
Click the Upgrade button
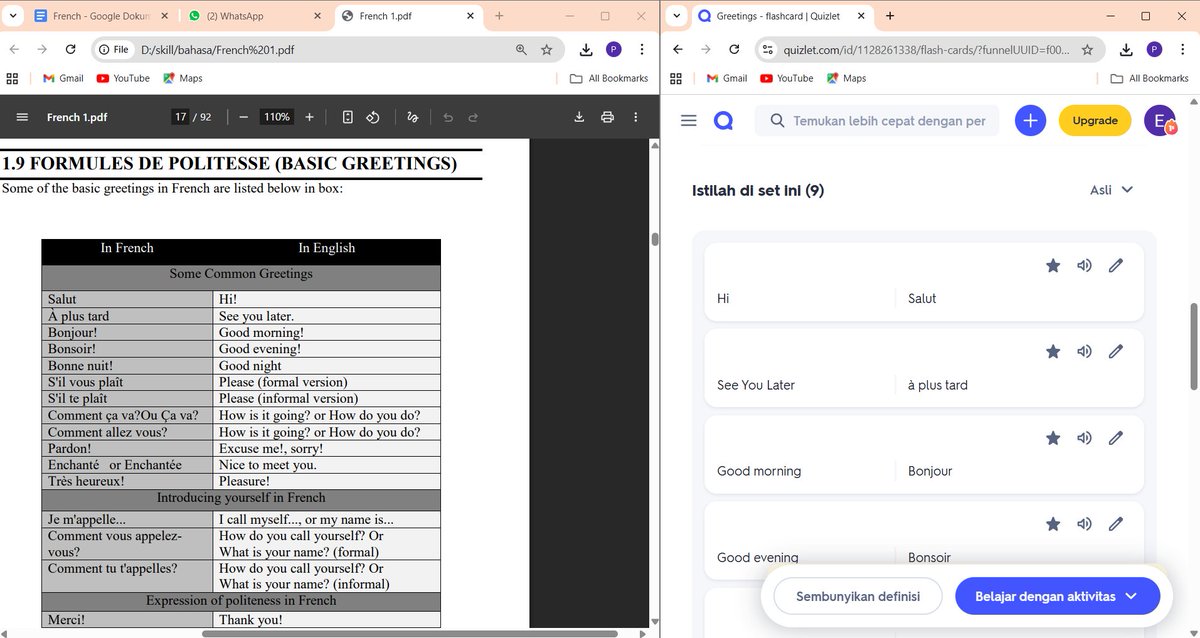(1094, 120)
